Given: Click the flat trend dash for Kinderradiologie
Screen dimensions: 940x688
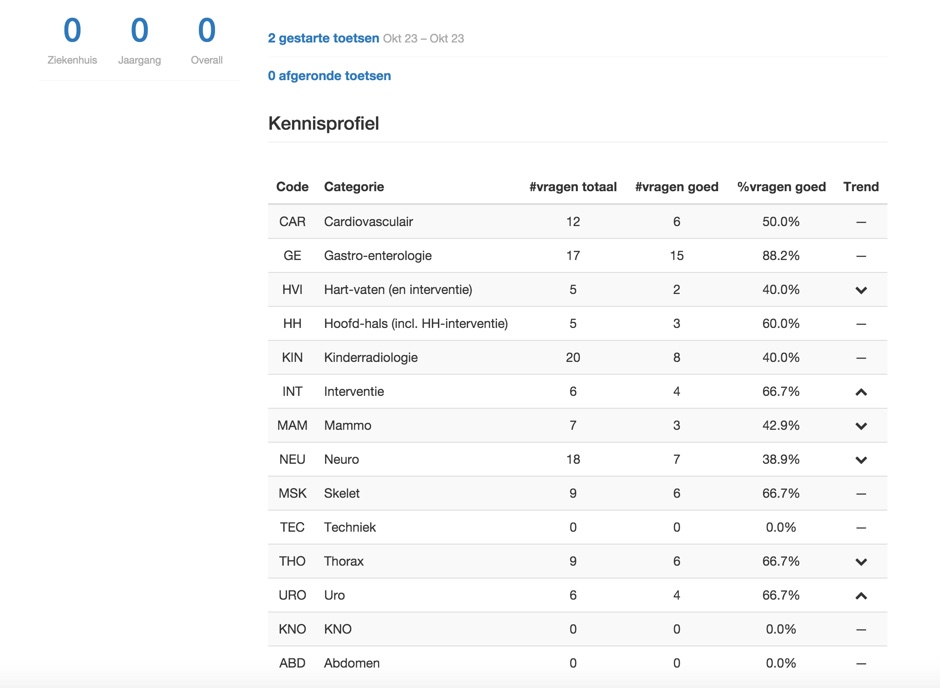Looking at the screenshot, I should [x=860, y=358].
